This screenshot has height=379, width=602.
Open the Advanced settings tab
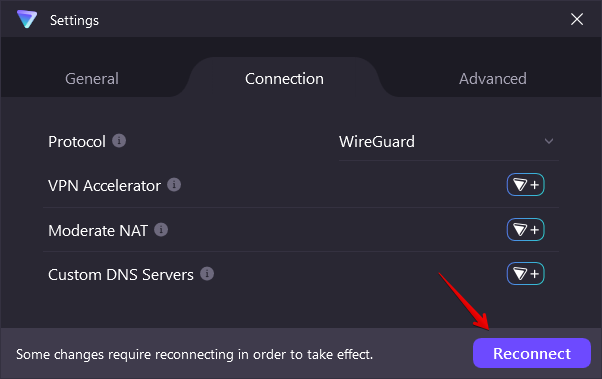pyautogui.click(x=493, y=79)
